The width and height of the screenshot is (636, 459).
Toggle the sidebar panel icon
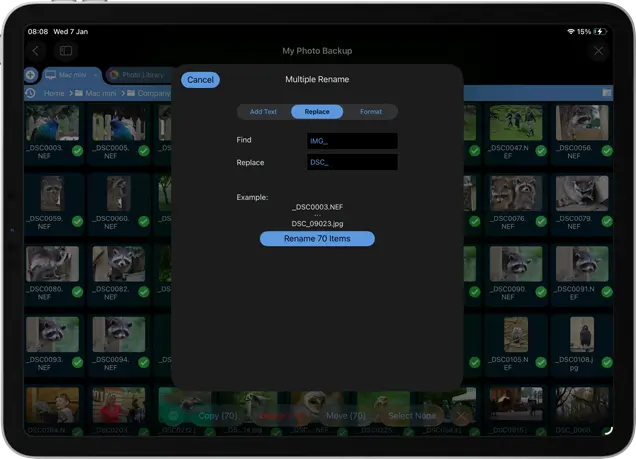[x=66, y=51]
